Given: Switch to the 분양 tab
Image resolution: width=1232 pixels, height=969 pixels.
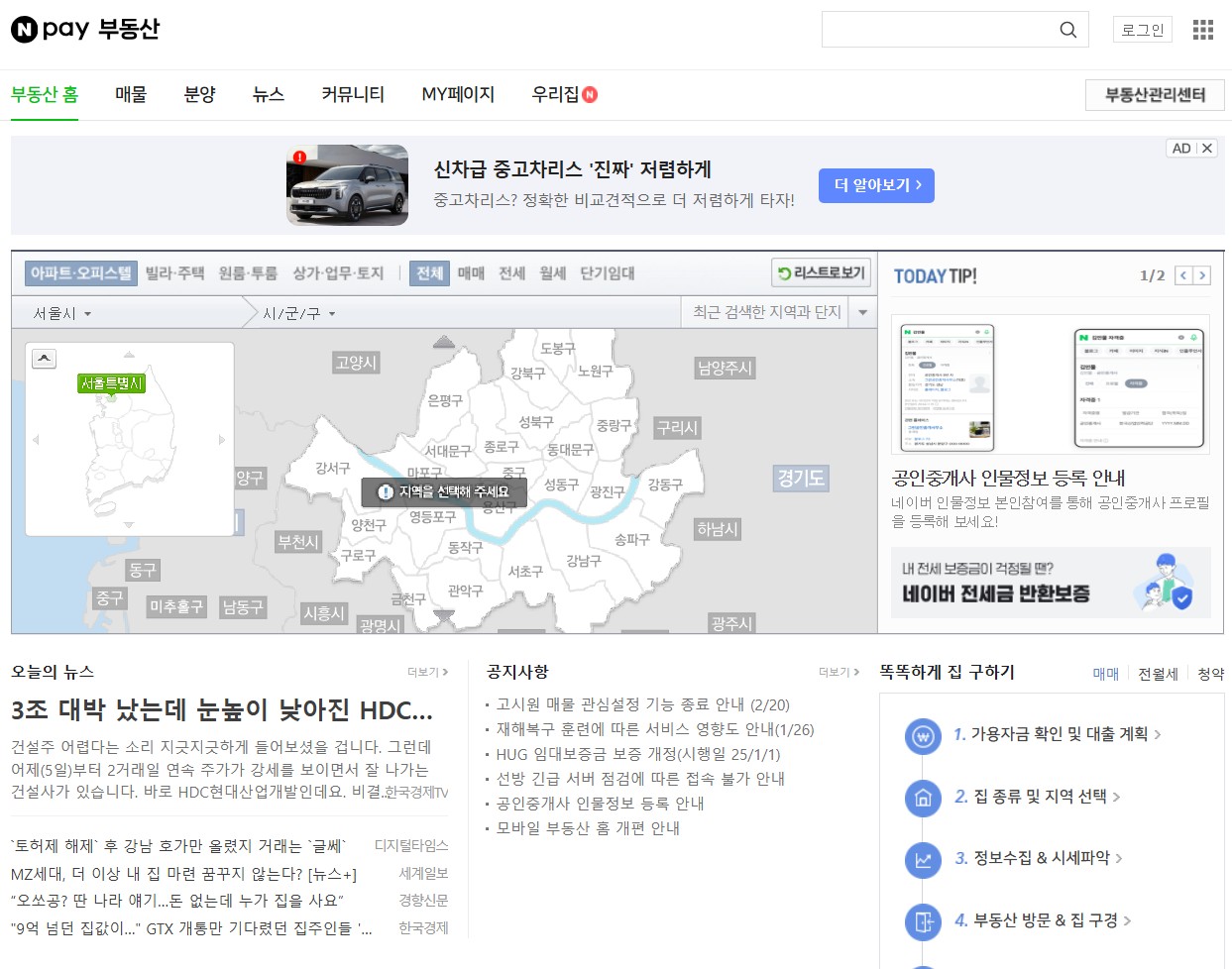Looking at the screenshot, I should tap(198, 94).
